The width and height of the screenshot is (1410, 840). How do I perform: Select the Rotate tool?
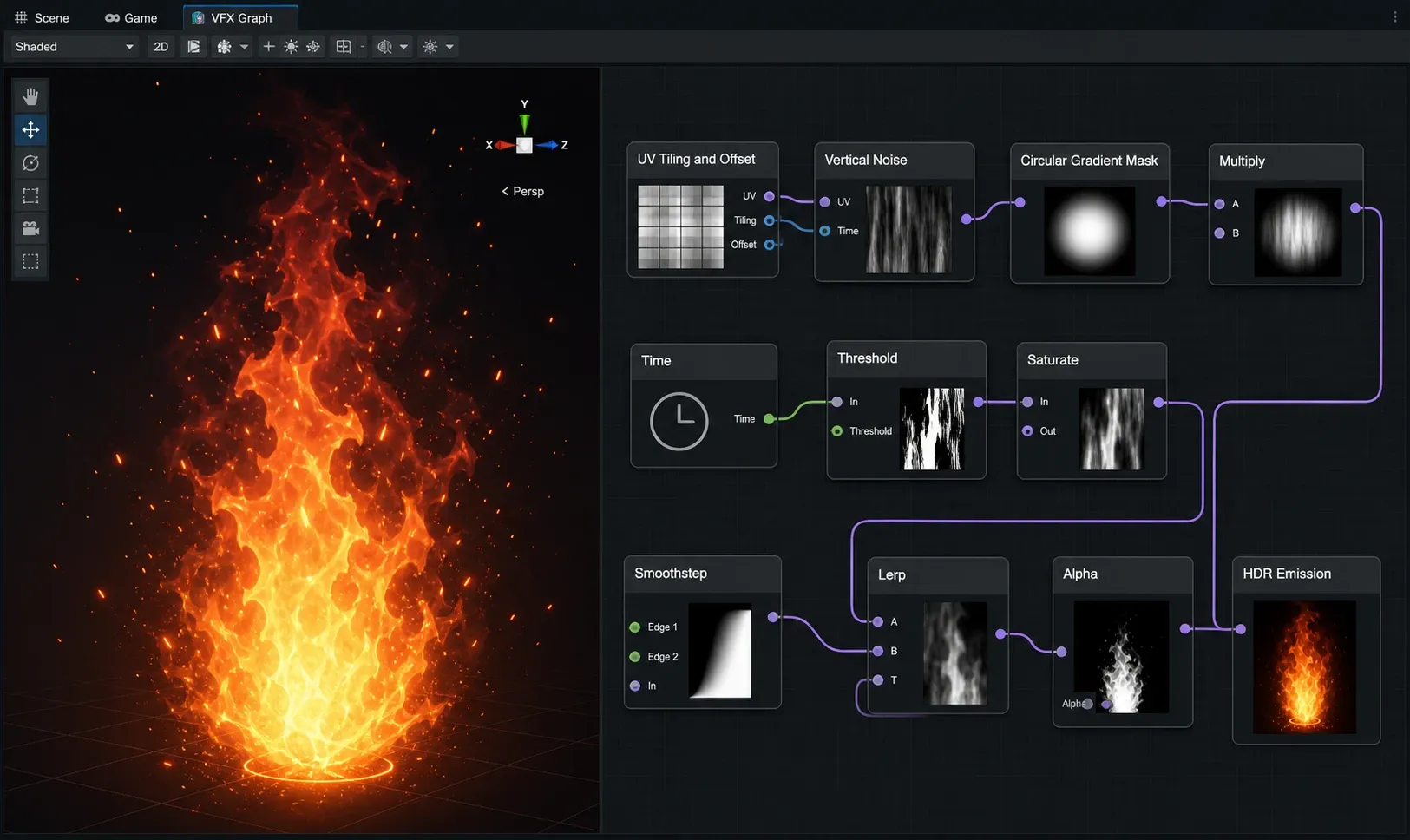pos(30,163)
